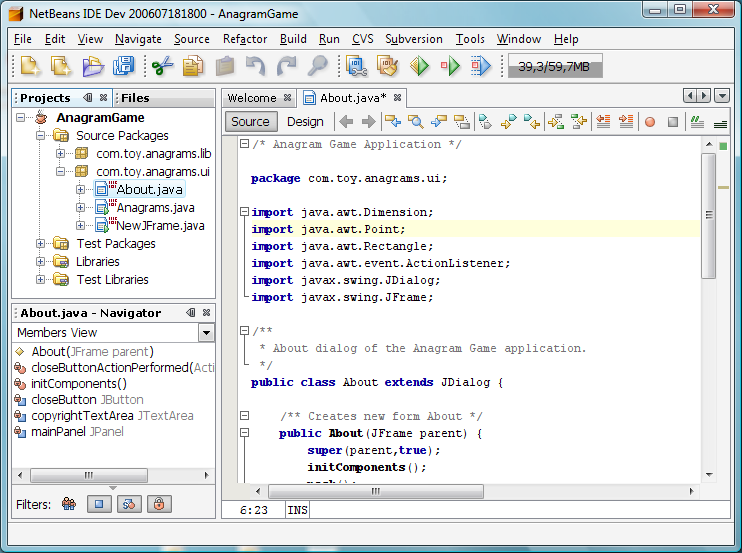
Task: Close the About.java editor tab
Action: tap(398, 97)
